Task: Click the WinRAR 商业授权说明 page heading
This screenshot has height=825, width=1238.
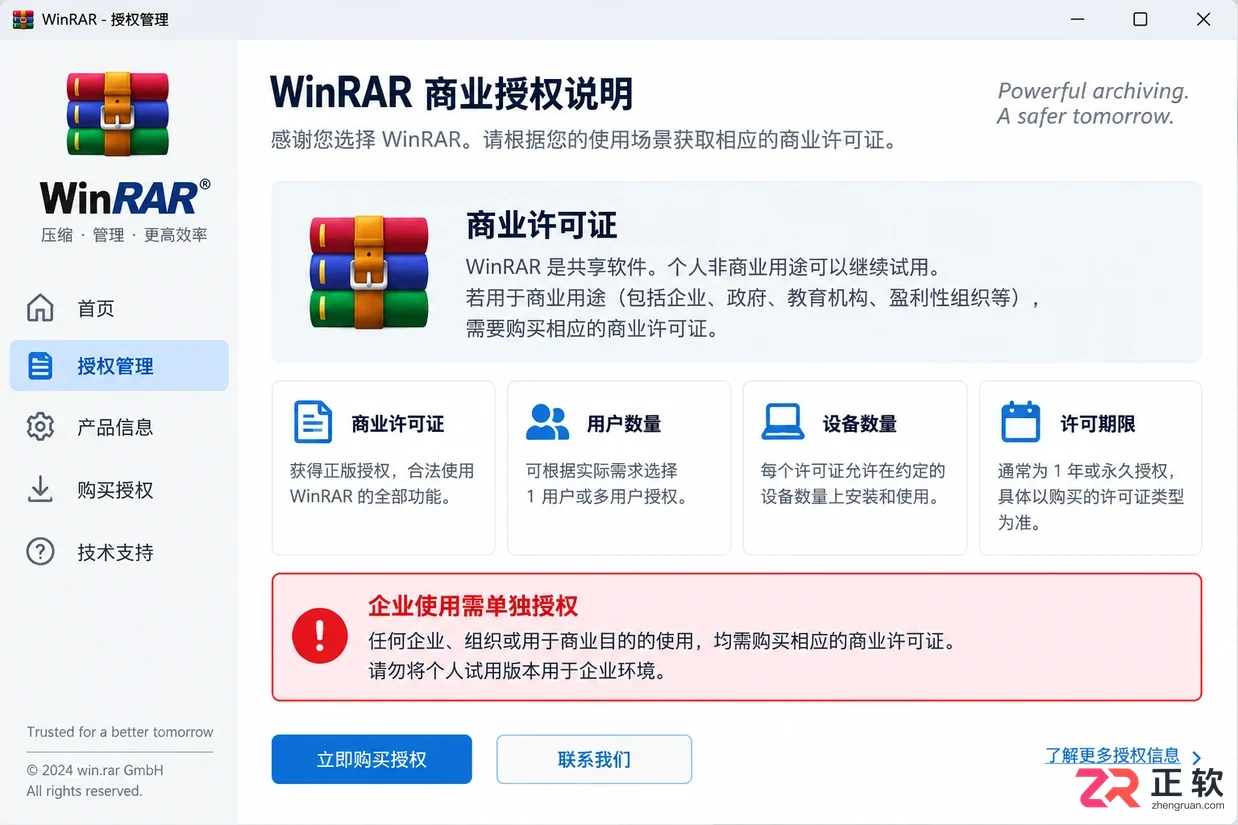Action: coord(451,93)
